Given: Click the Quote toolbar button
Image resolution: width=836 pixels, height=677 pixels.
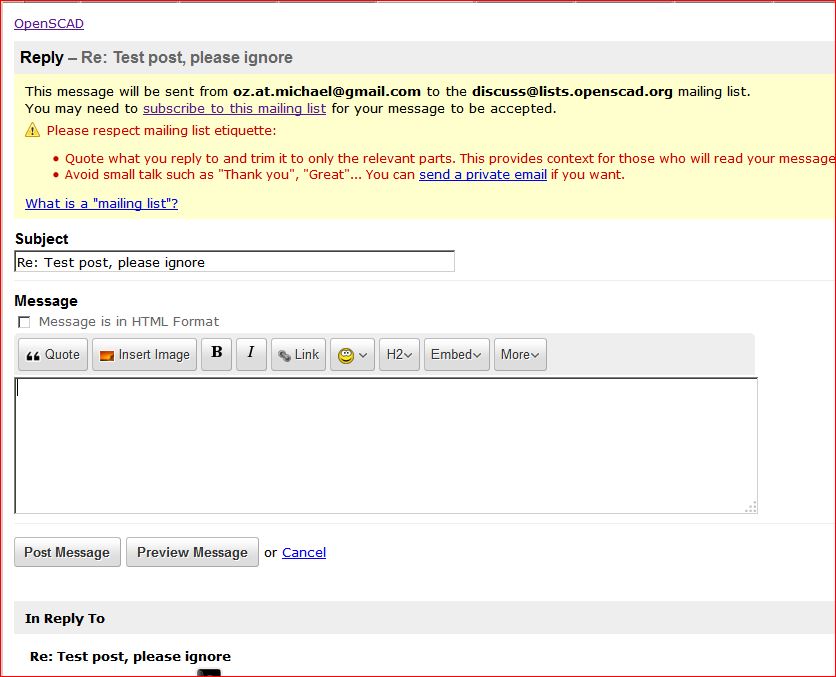Looking at the screenshot, I should [53, 355].
